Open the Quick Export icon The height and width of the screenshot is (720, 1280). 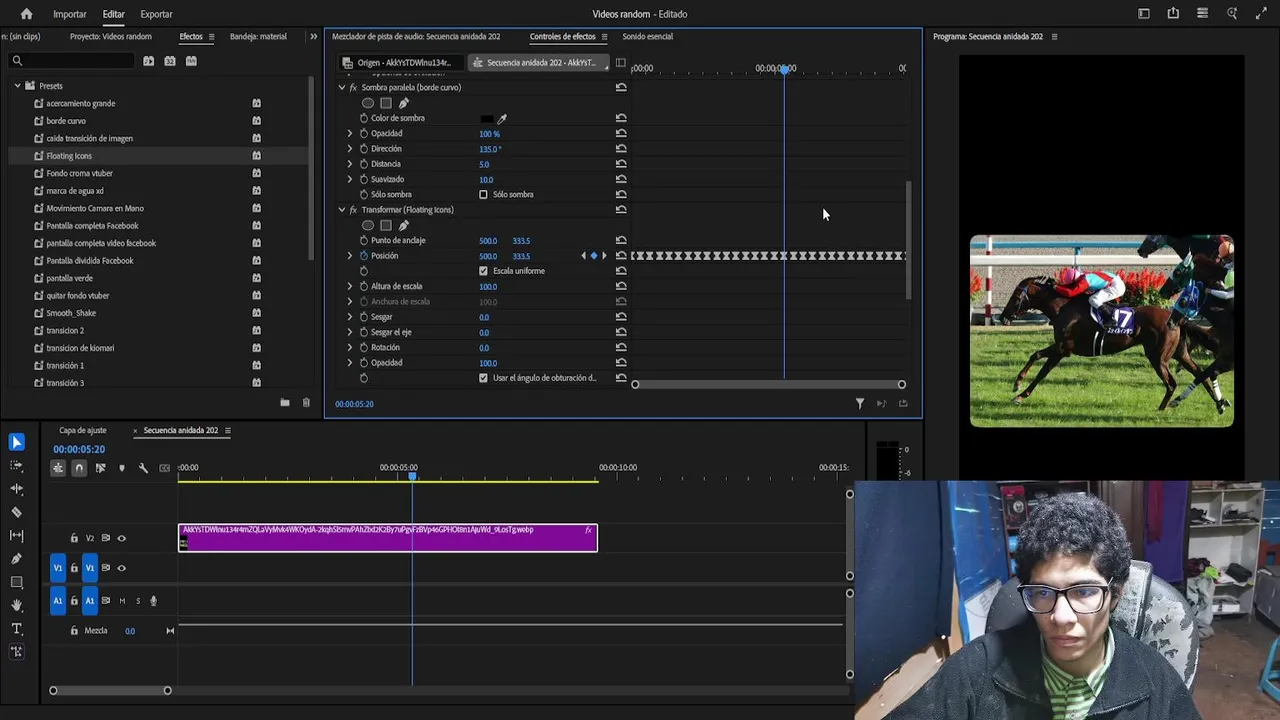pos(1173,14)
